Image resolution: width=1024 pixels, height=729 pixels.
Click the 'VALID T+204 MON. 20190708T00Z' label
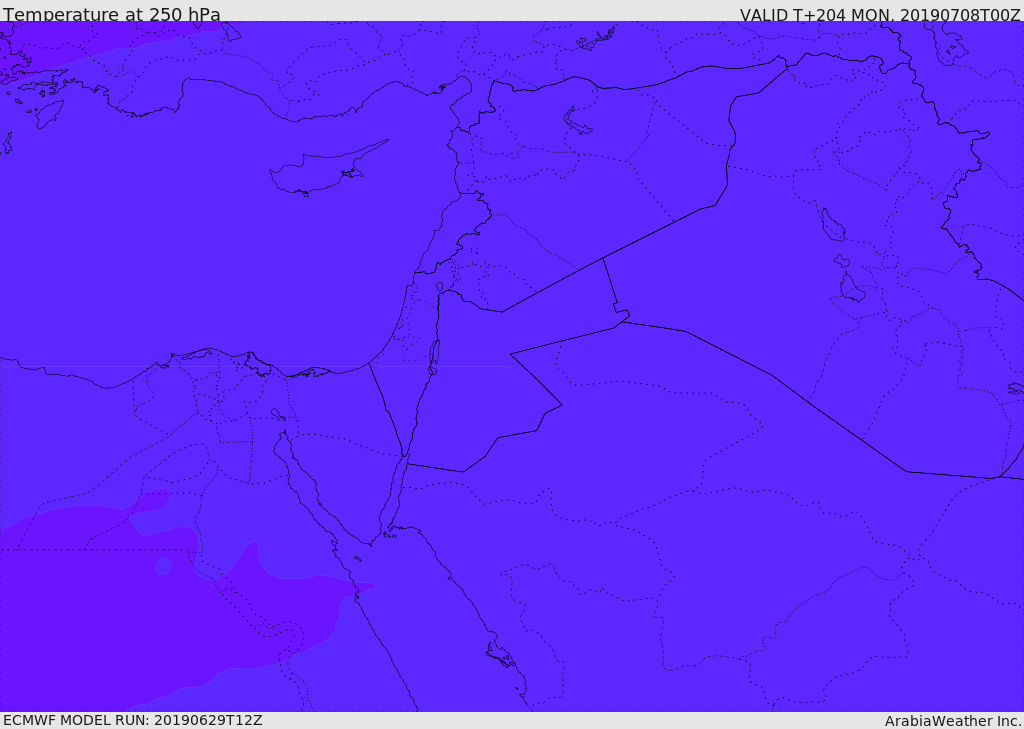pyautogui.click(x=880, y=14)
